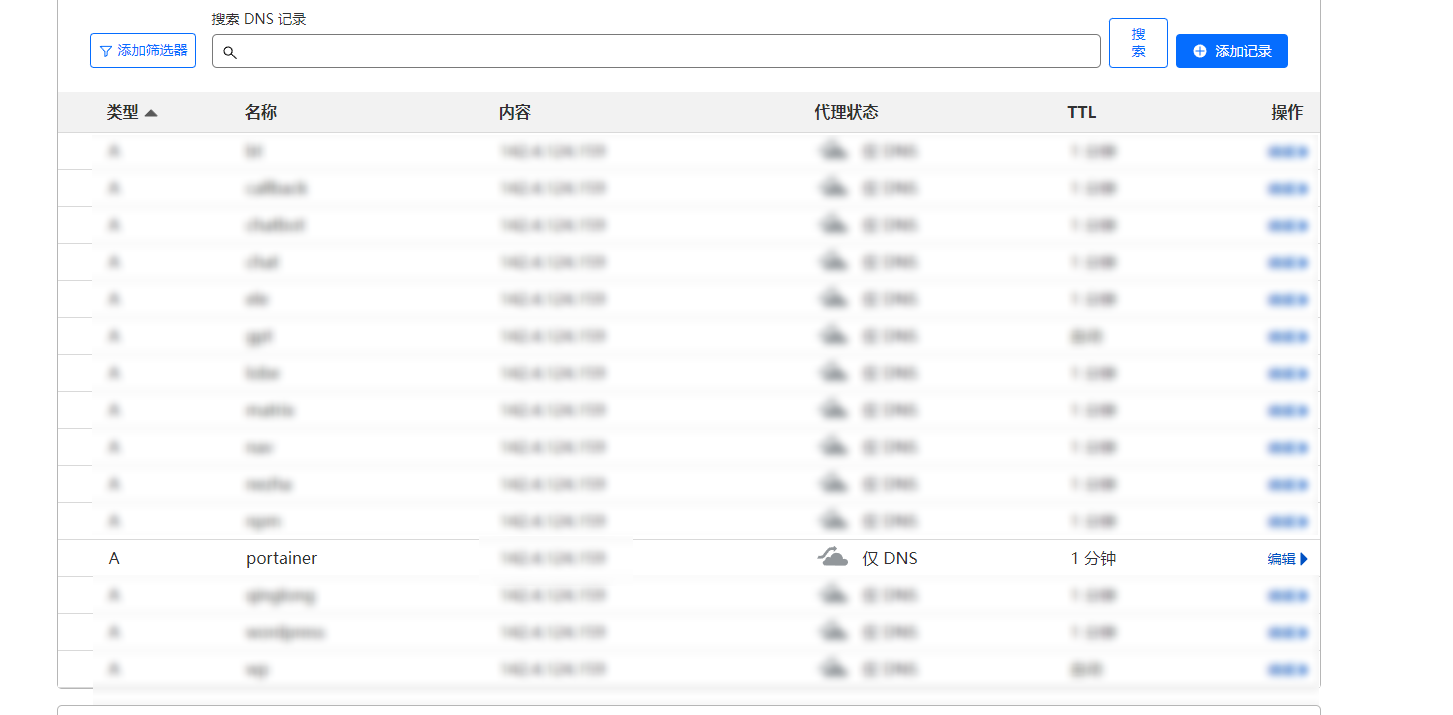Open 编辑 for the portainer record
1453x715 pixels.
1288,559
